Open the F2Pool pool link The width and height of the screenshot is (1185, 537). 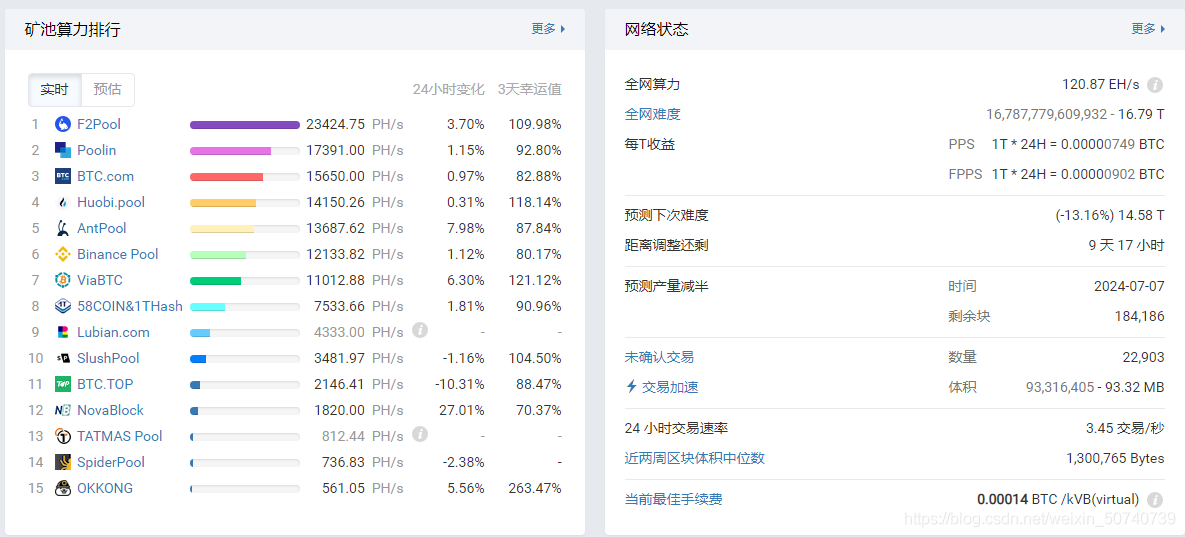tap(99, 124)
